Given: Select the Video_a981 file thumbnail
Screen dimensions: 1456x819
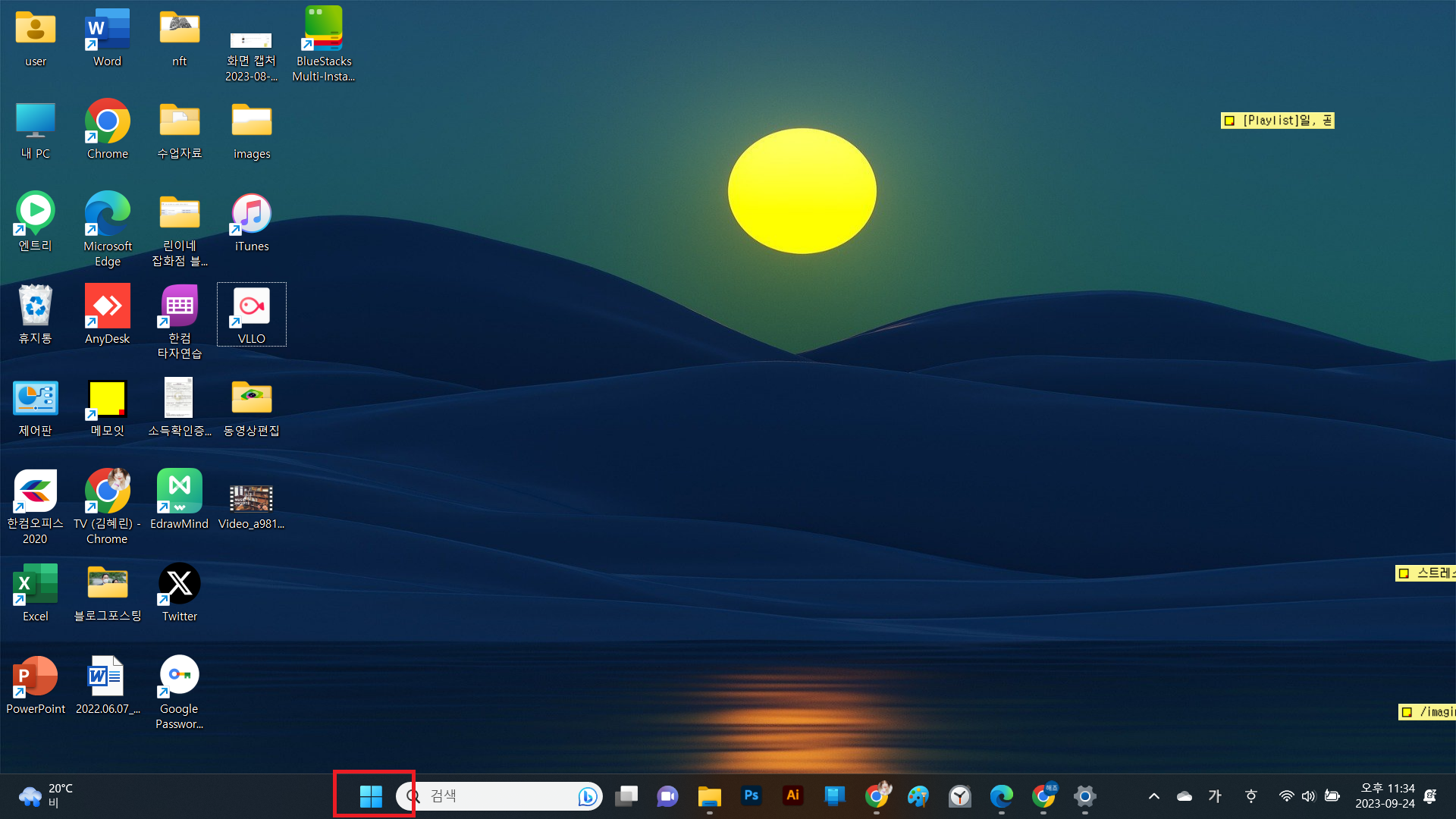Looking at the screenshot, I should pyautogui.click(x=252, y=499).
